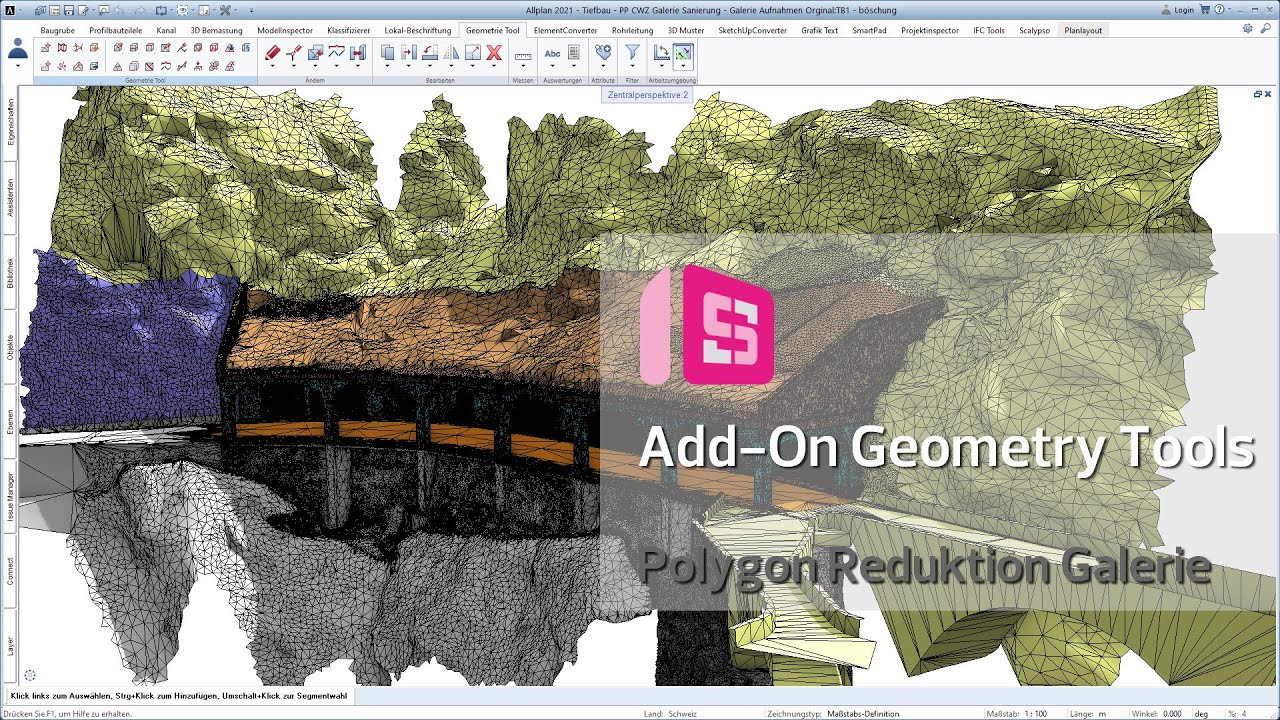Click the tag Attribute icon

tap(603, 52)
